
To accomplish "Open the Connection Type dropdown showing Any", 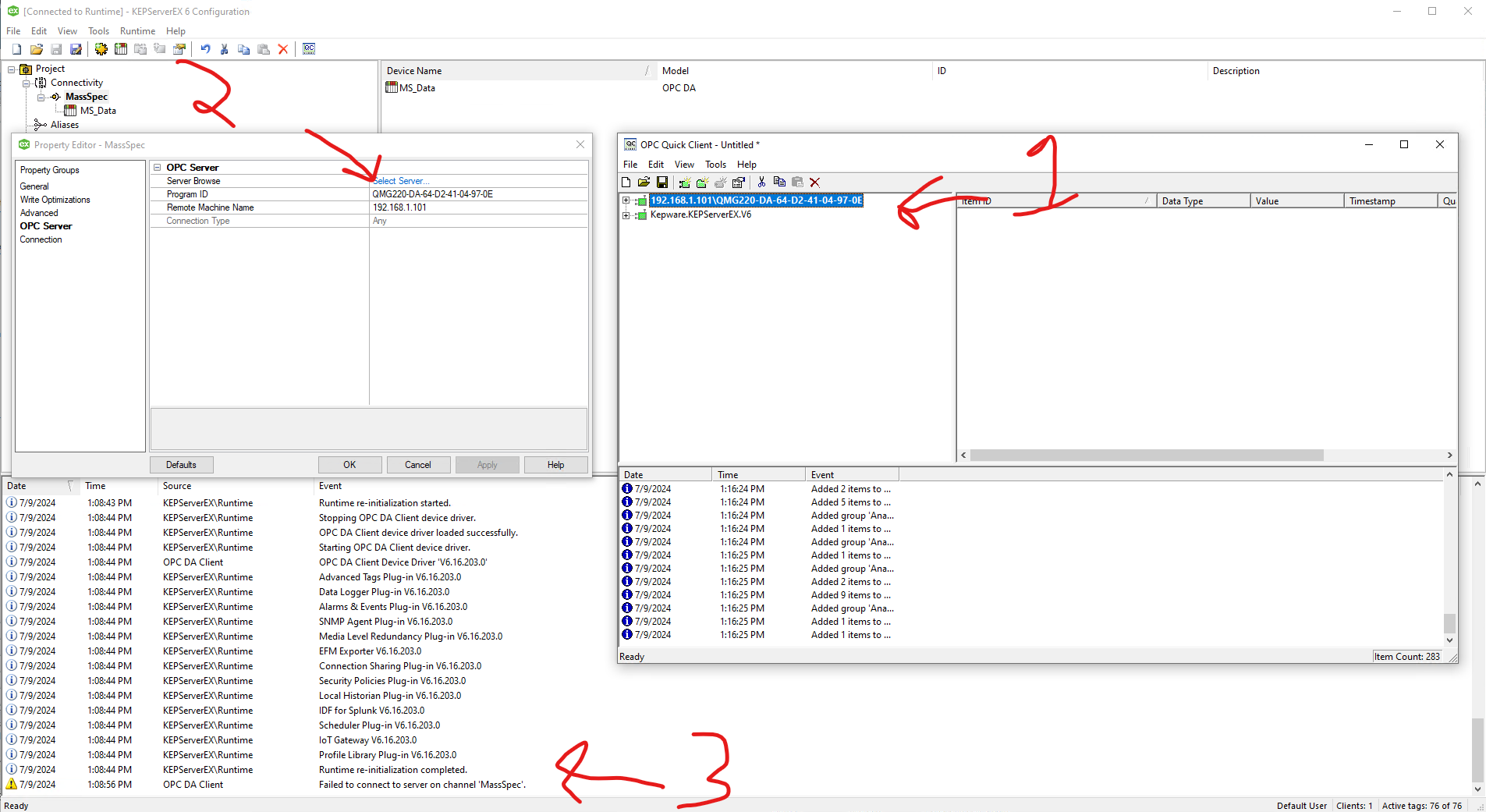I will coord(477,220).
